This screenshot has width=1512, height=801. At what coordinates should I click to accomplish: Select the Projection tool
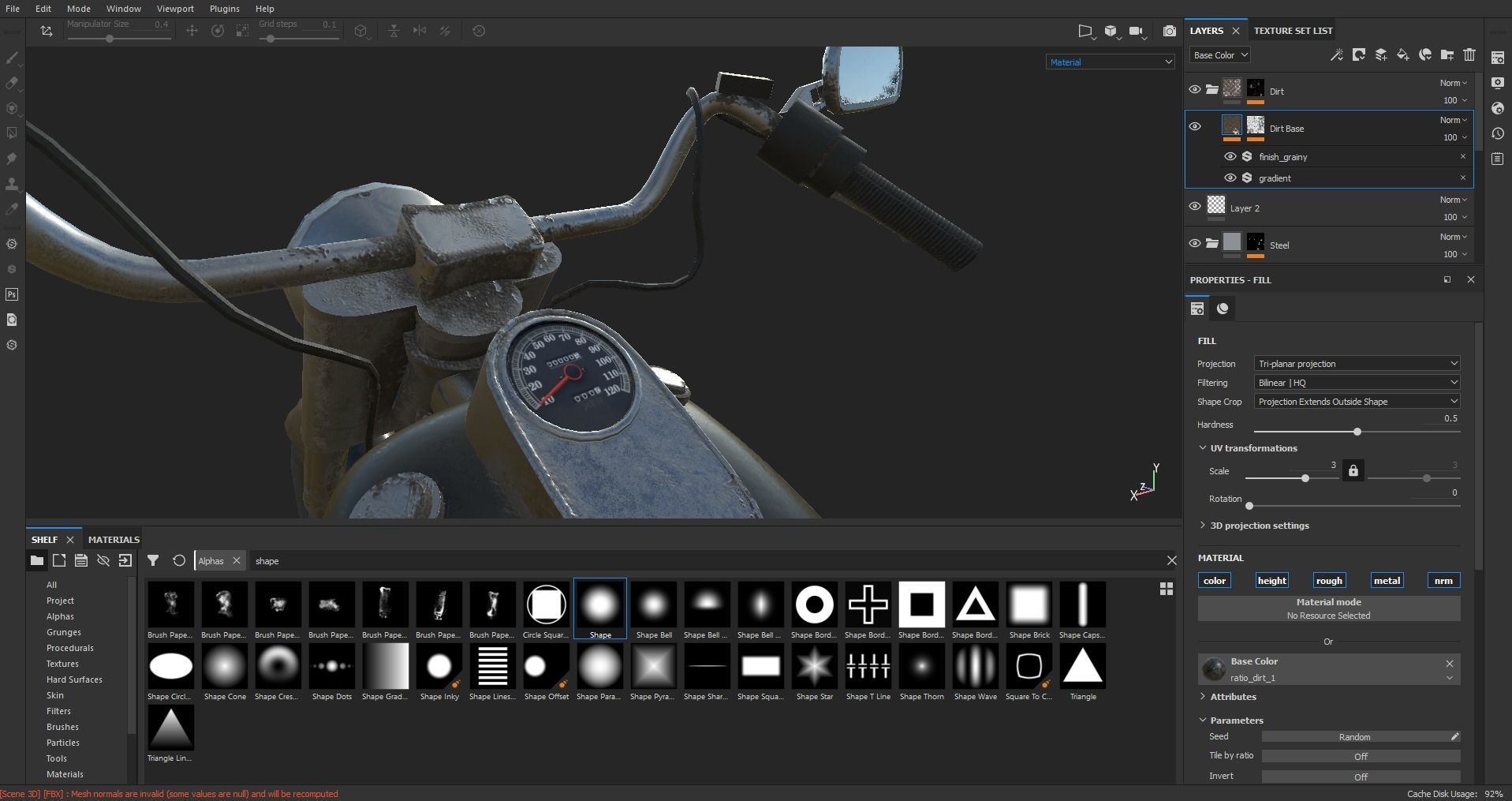pos(12,108)
